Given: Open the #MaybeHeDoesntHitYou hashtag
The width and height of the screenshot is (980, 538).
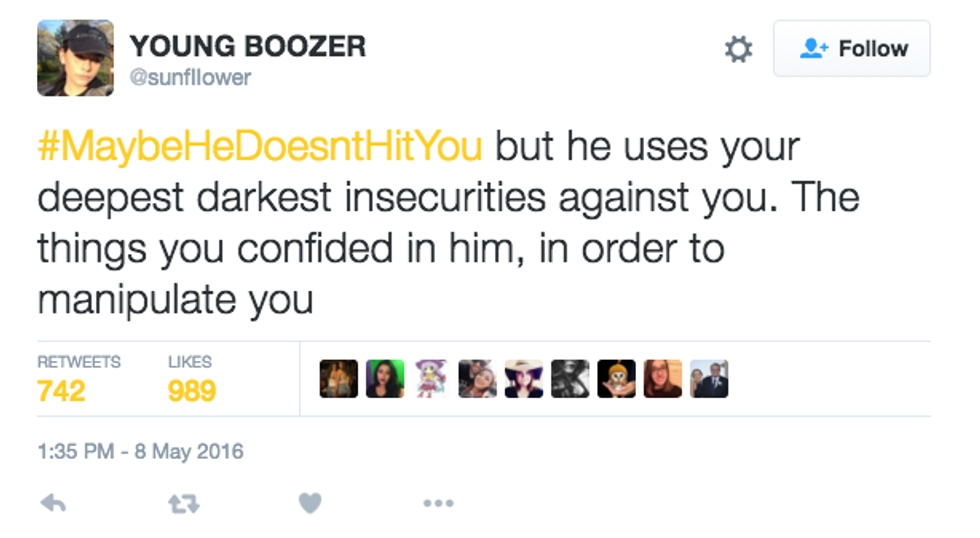Looking at the screenshot, I should 259,147.
